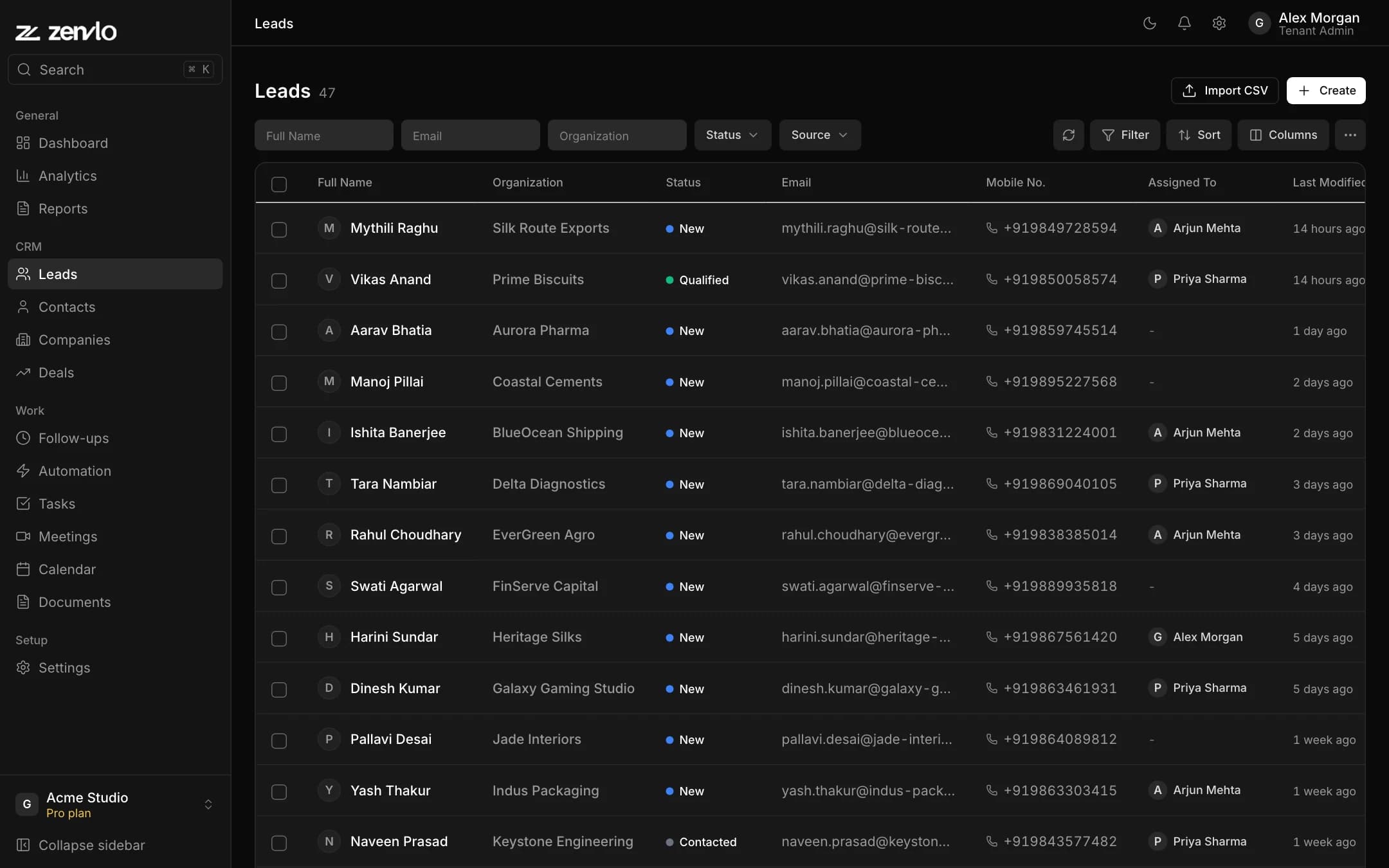Viewport: 1389px width, 868px height.
Task: Expand the Status filter dropdown
Action: pyautogui.click(x=732, y=135)
